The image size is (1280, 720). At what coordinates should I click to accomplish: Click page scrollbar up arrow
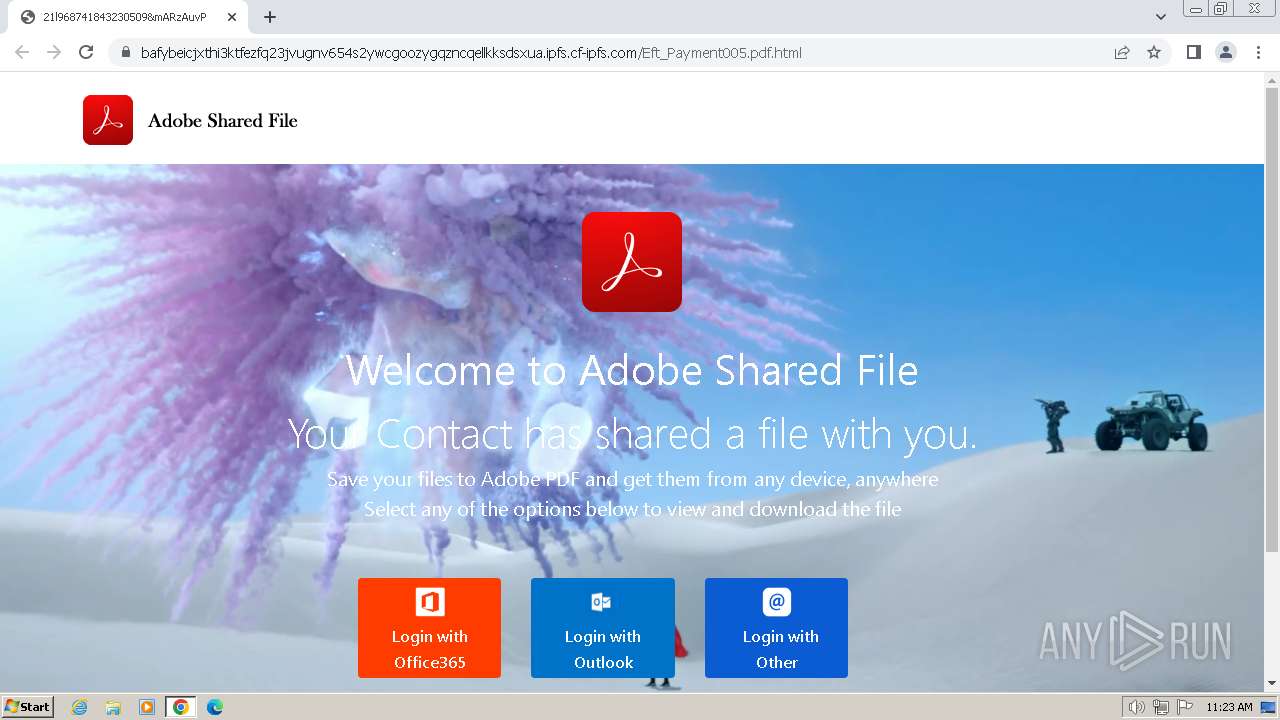(1272, 79)
